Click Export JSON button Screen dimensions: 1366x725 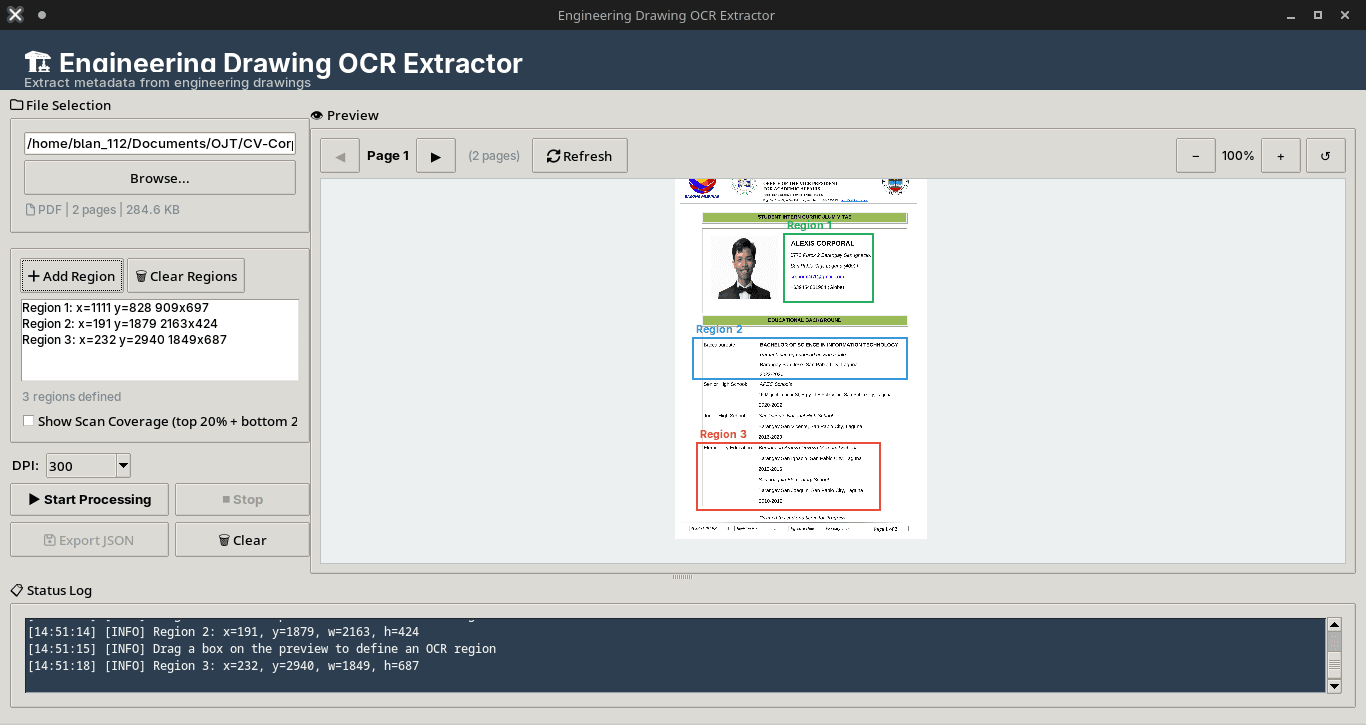pos(90,540)
